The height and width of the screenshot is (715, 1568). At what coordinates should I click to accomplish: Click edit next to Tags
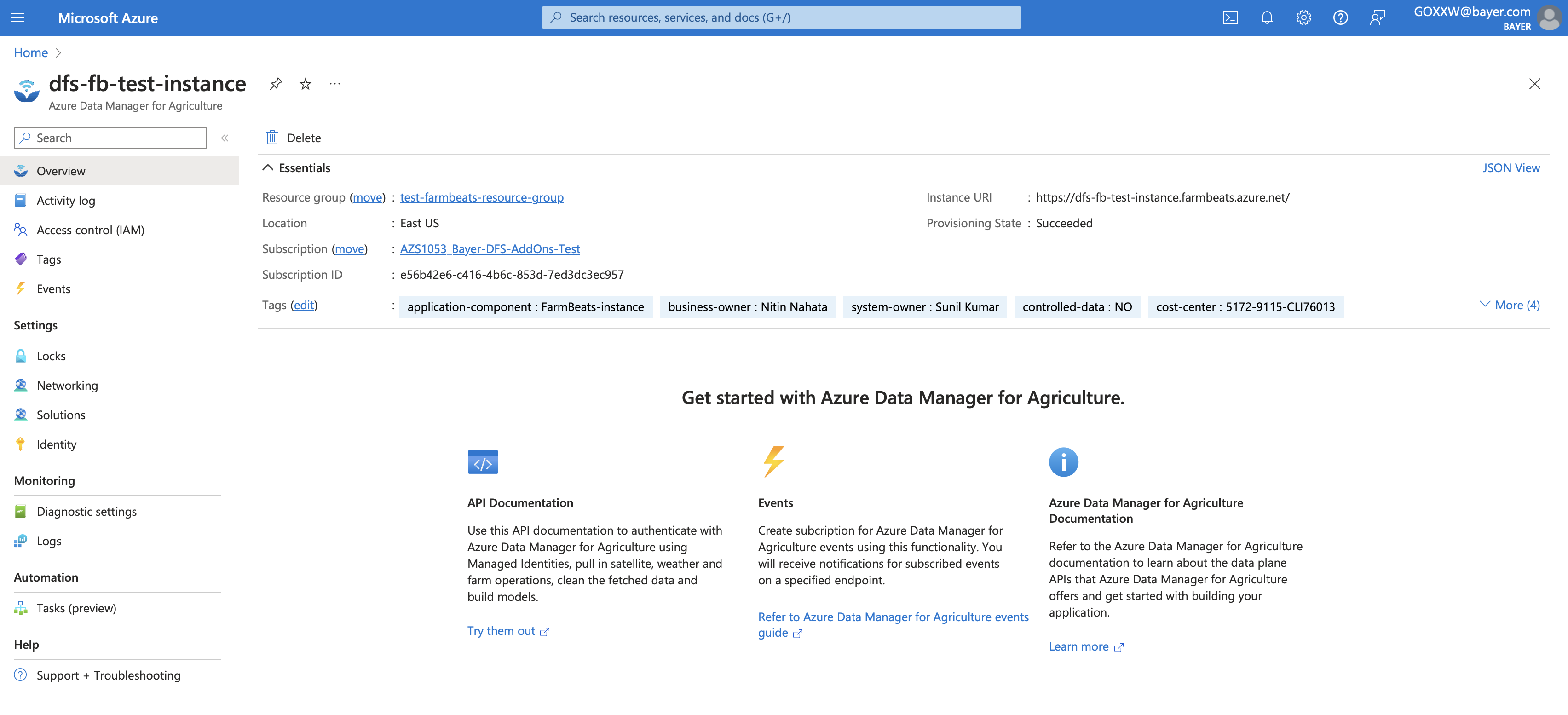pyautogui.click(x=304, y=305)
